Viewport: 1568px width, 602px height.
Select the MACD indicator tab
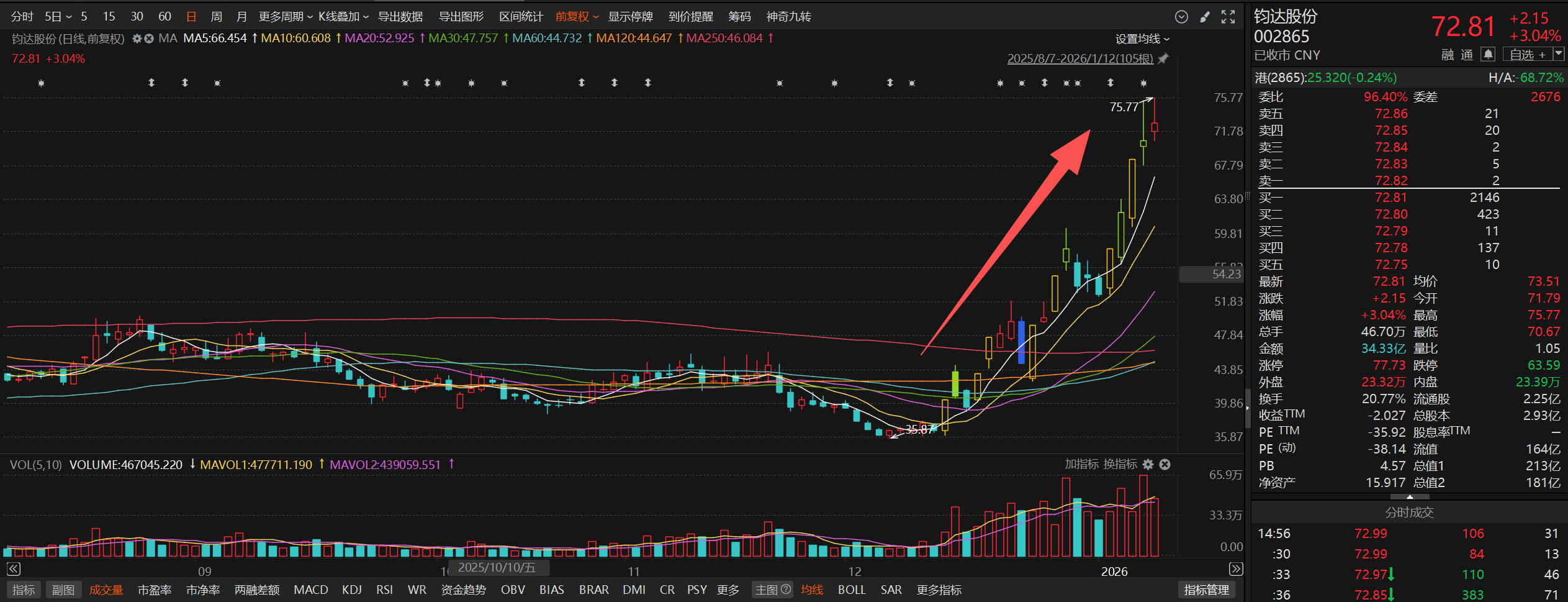[x=310, y=590]
